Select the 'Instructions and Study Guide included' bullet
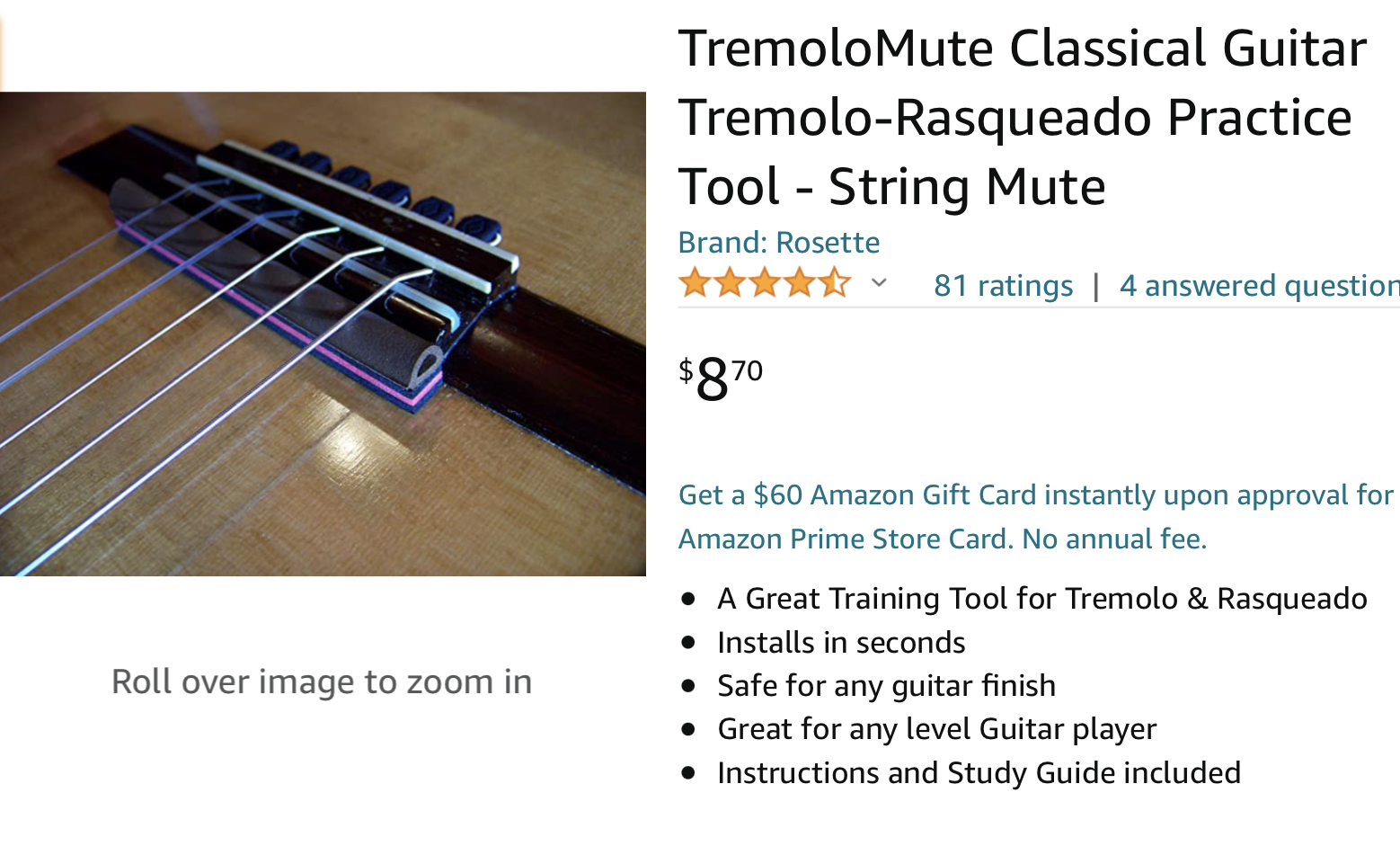 979,773
